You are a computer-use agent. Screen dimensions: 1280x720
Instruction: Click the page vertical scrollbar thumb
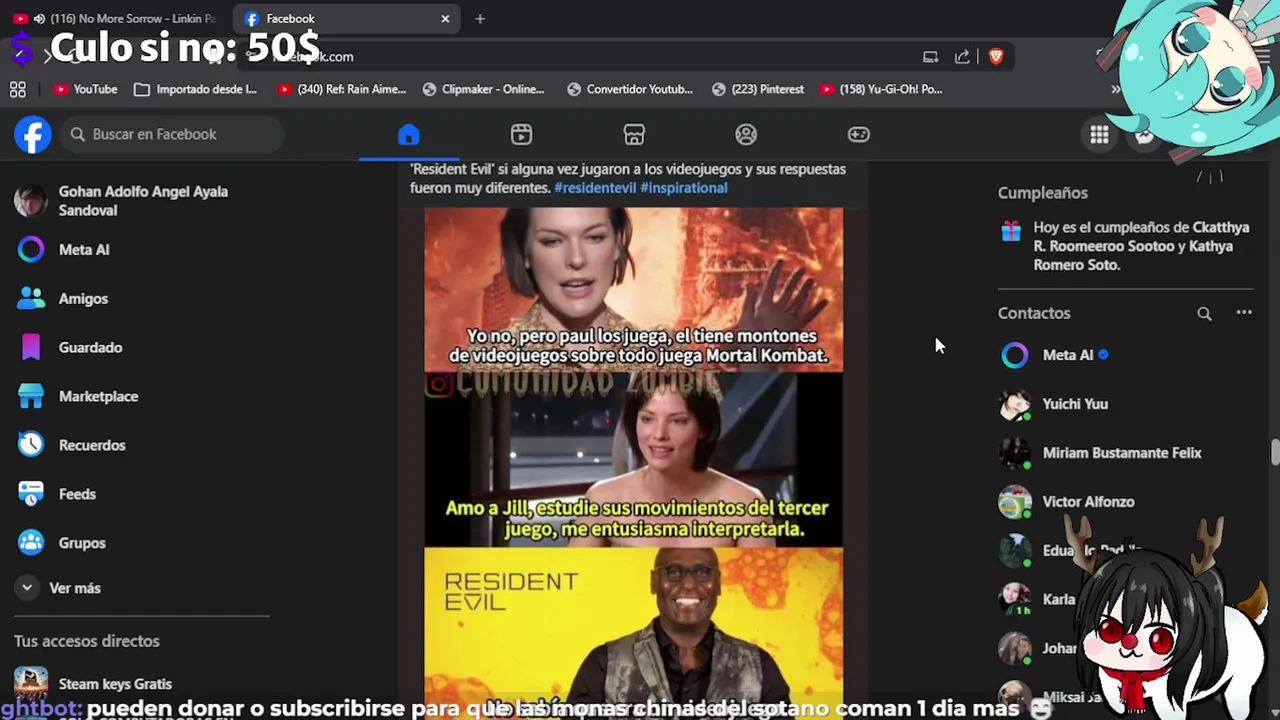tap(1274, 452)
